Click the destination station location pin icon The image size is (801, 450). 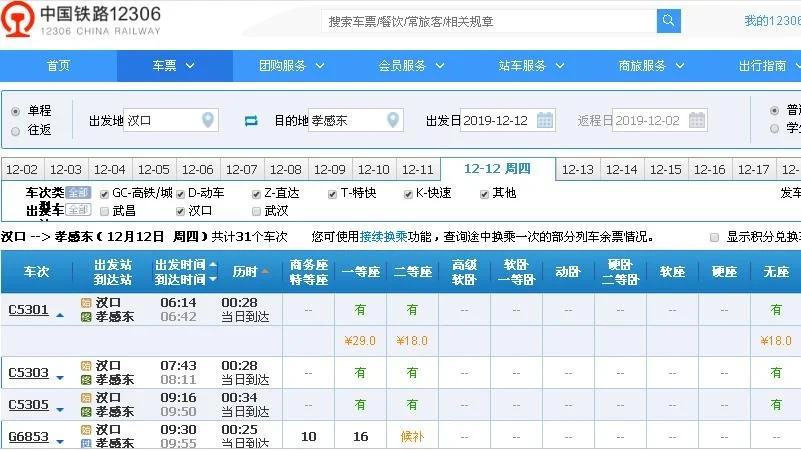coord(392,120)
